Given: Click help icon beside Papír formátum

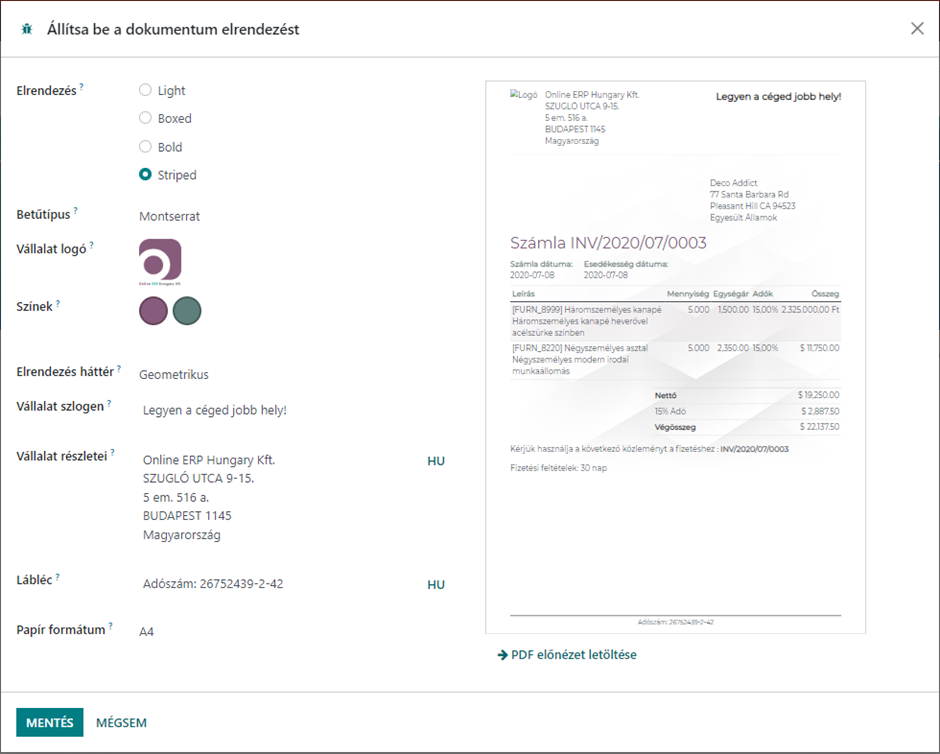Looking at the screenshot, I should (111, 627).
